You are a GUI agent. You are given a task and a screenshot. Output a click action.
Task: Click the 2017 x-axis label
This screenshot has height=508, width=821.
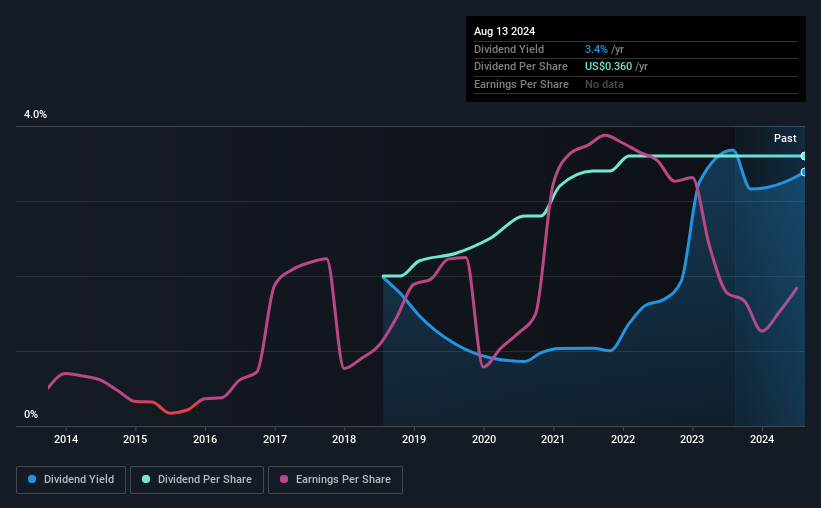point(275,439)
